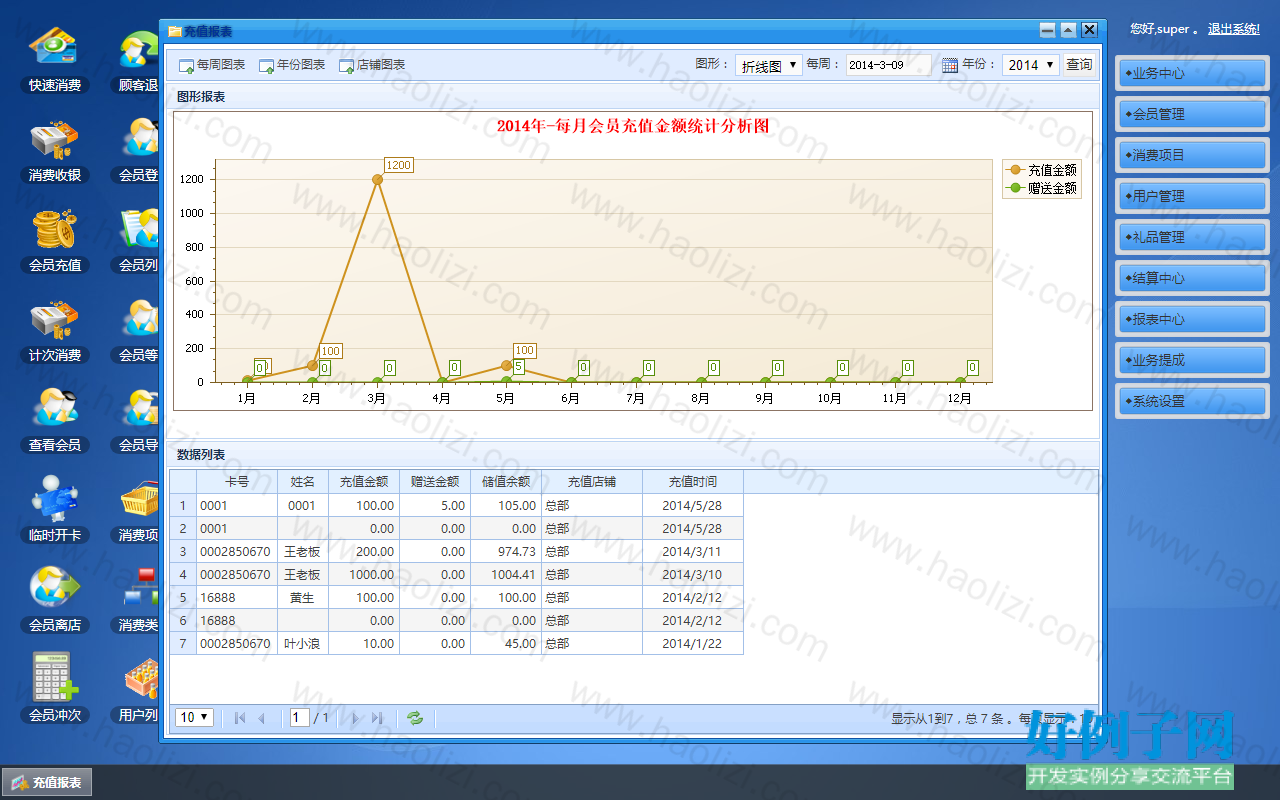The image size is (1280, 800).
Task: Open the 会员等 desktop icon
Action: click(138, 331)
